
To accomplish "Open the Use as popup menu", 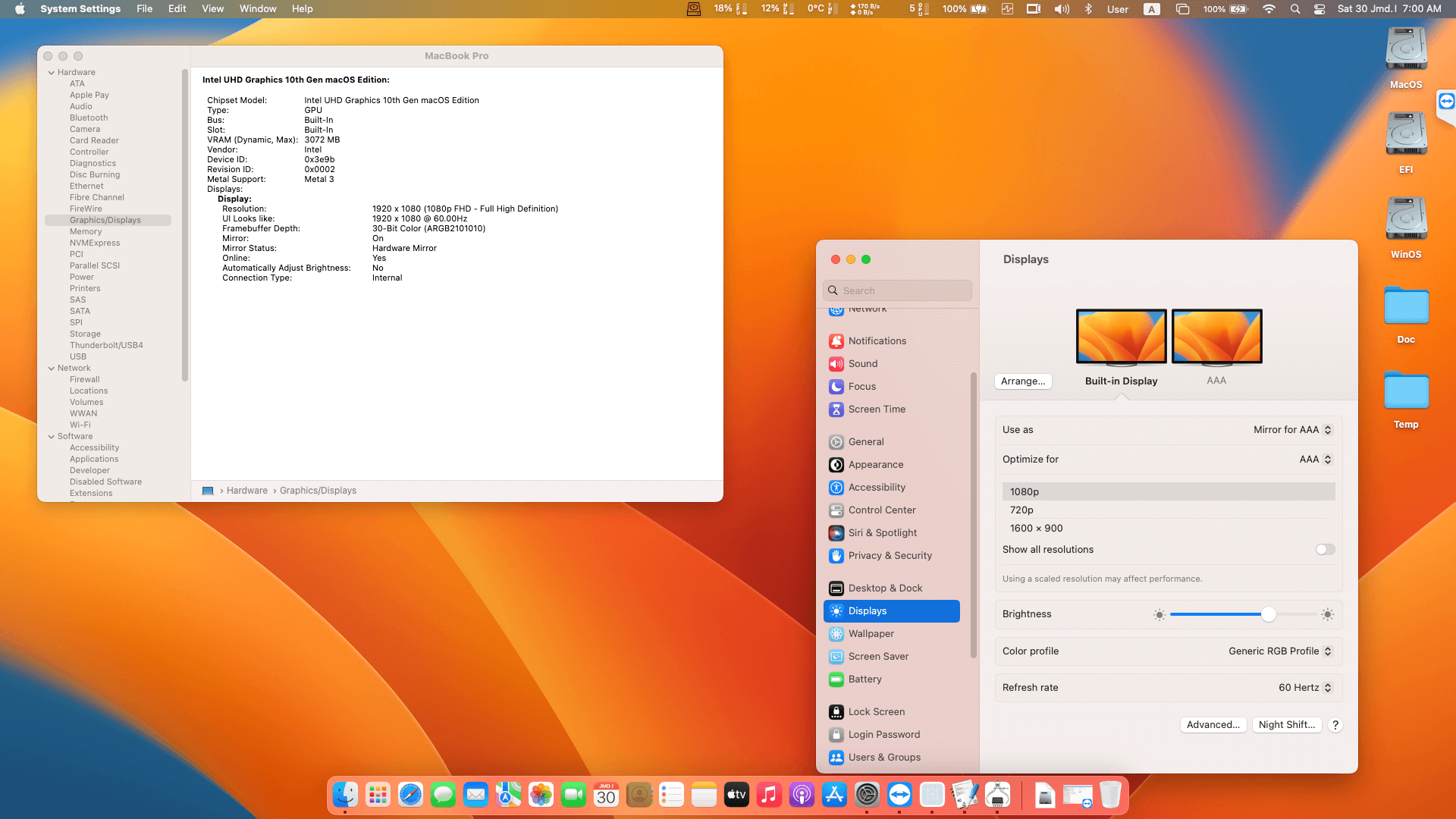I will click(x=1292, y=430).
